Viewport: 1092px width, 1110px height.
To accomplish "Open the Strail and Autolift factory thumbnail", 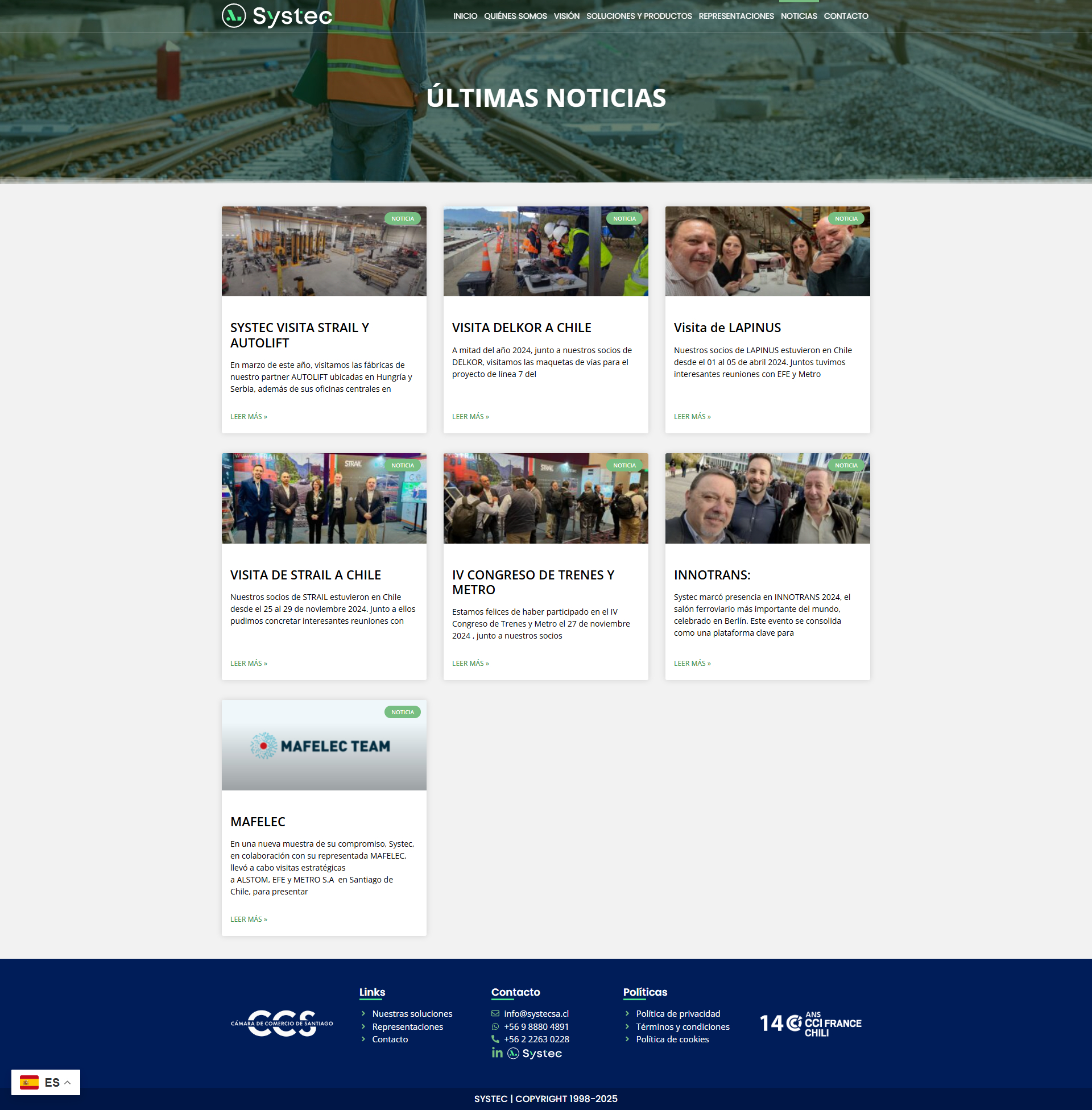I will click(x=324, y=251).
